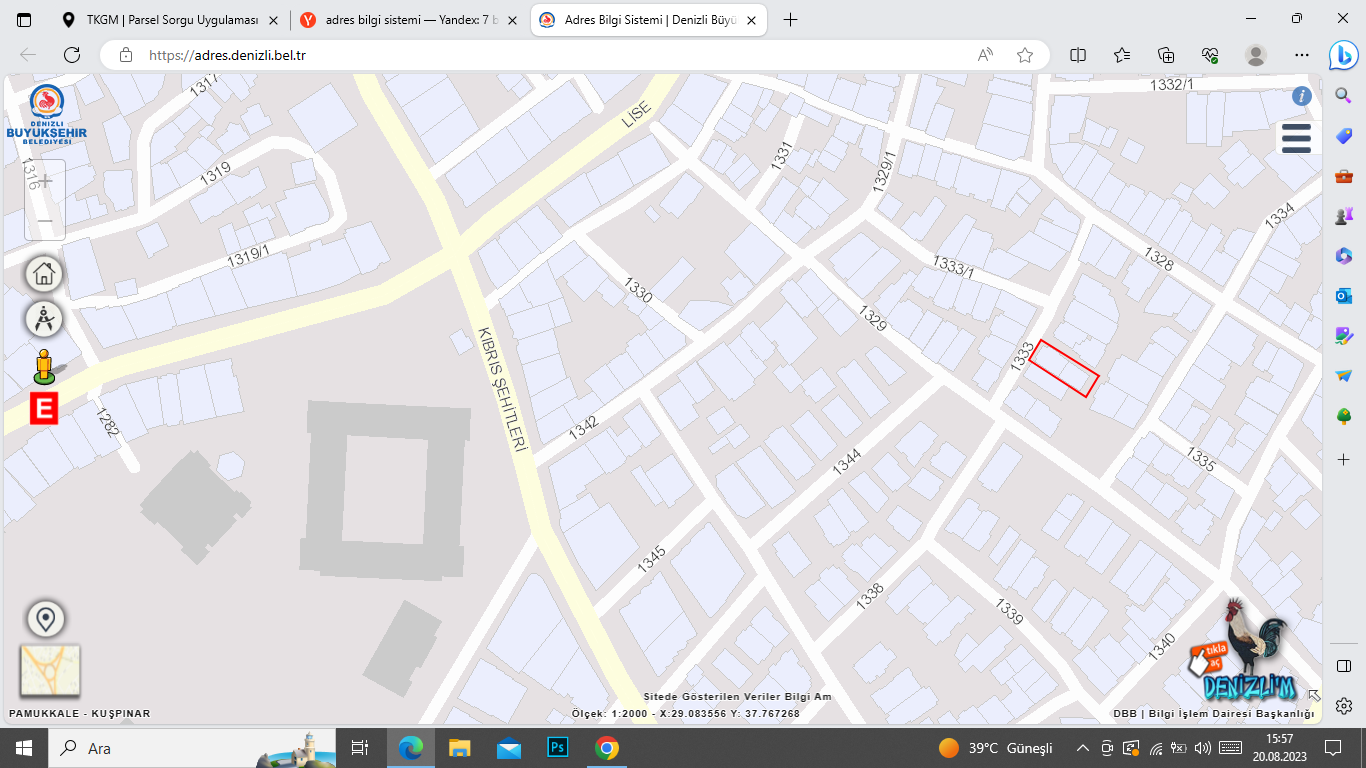Screen dimensions: 1366x768
Task: Click the Denizli Büyükşehir Belediyesi logo
Action: (46, 114)
